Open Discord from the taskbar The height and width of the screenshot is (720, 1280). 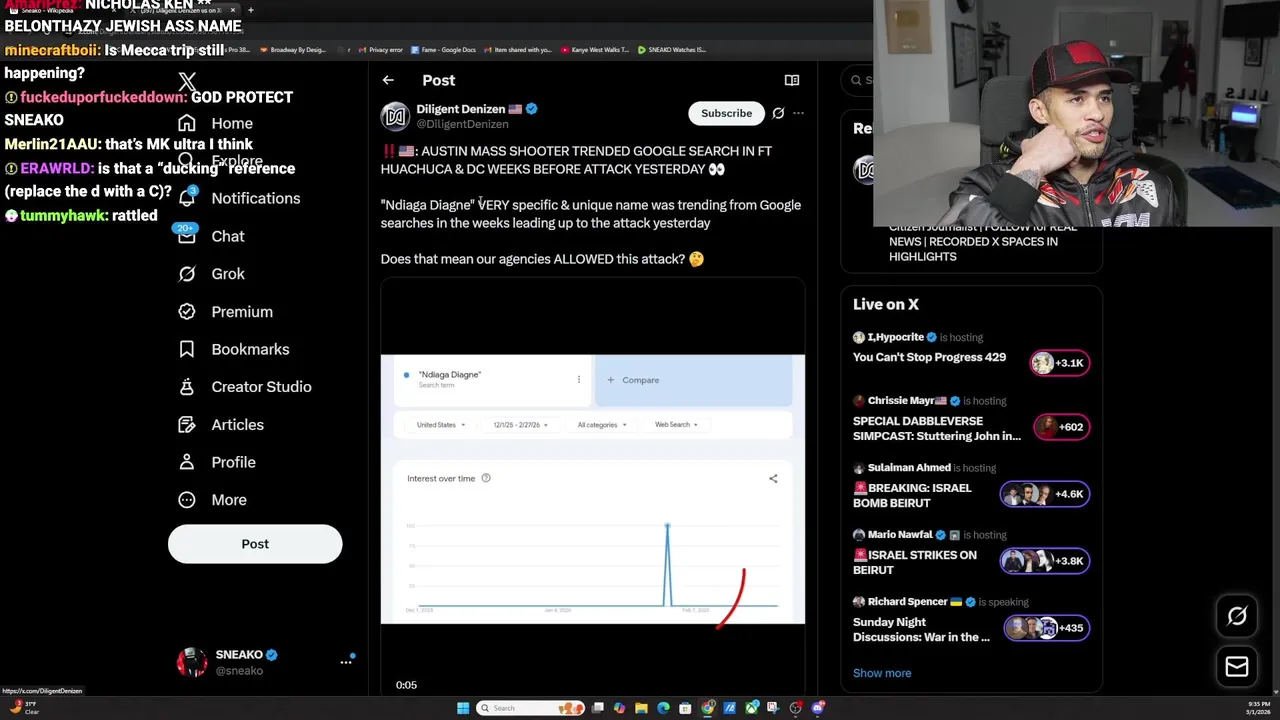pyautogui.click(x=818, y=708)
